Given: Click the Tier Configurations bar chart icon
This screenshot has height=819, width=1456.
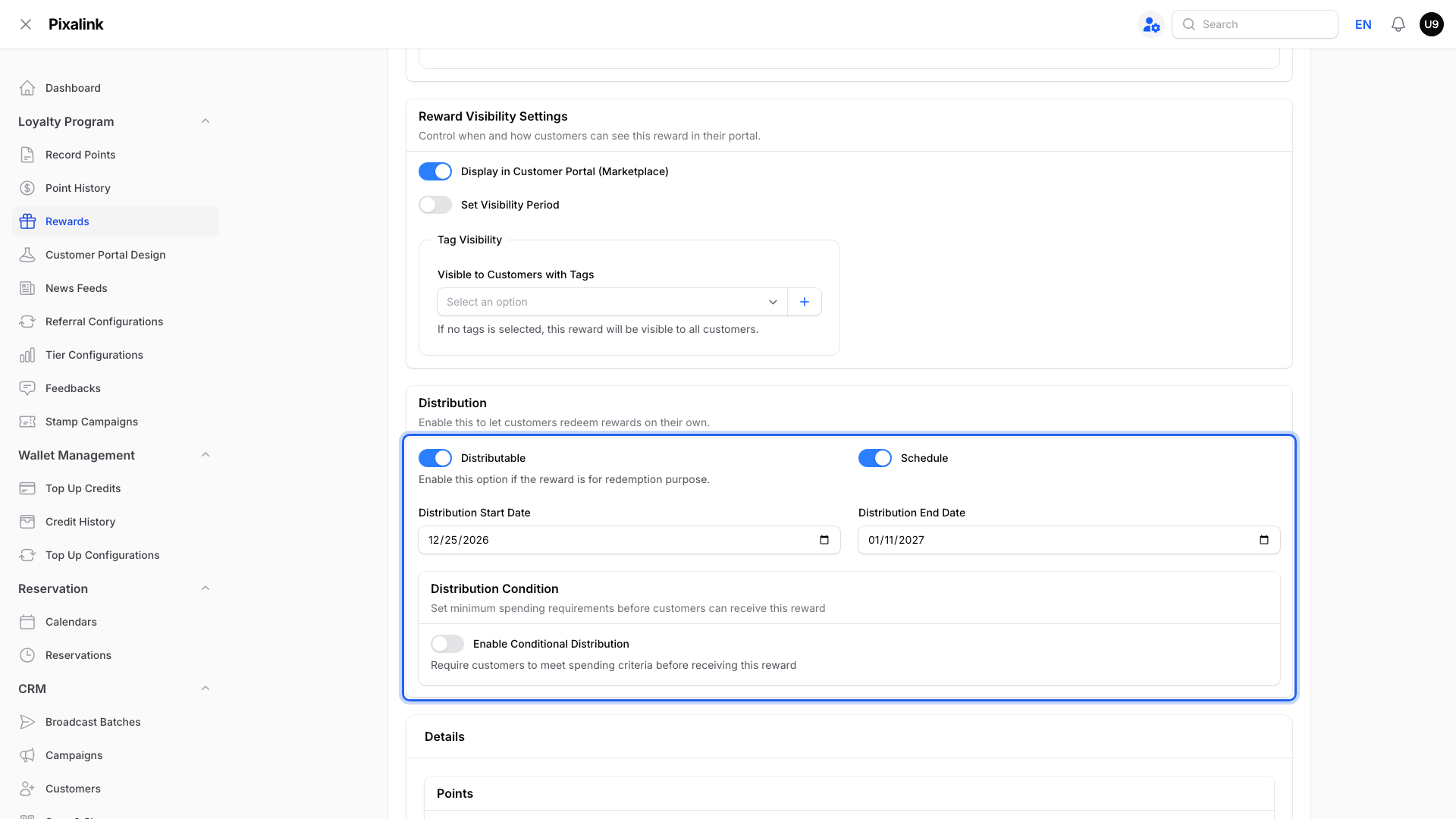Looking at the screenshot, I should pos(27,355).
